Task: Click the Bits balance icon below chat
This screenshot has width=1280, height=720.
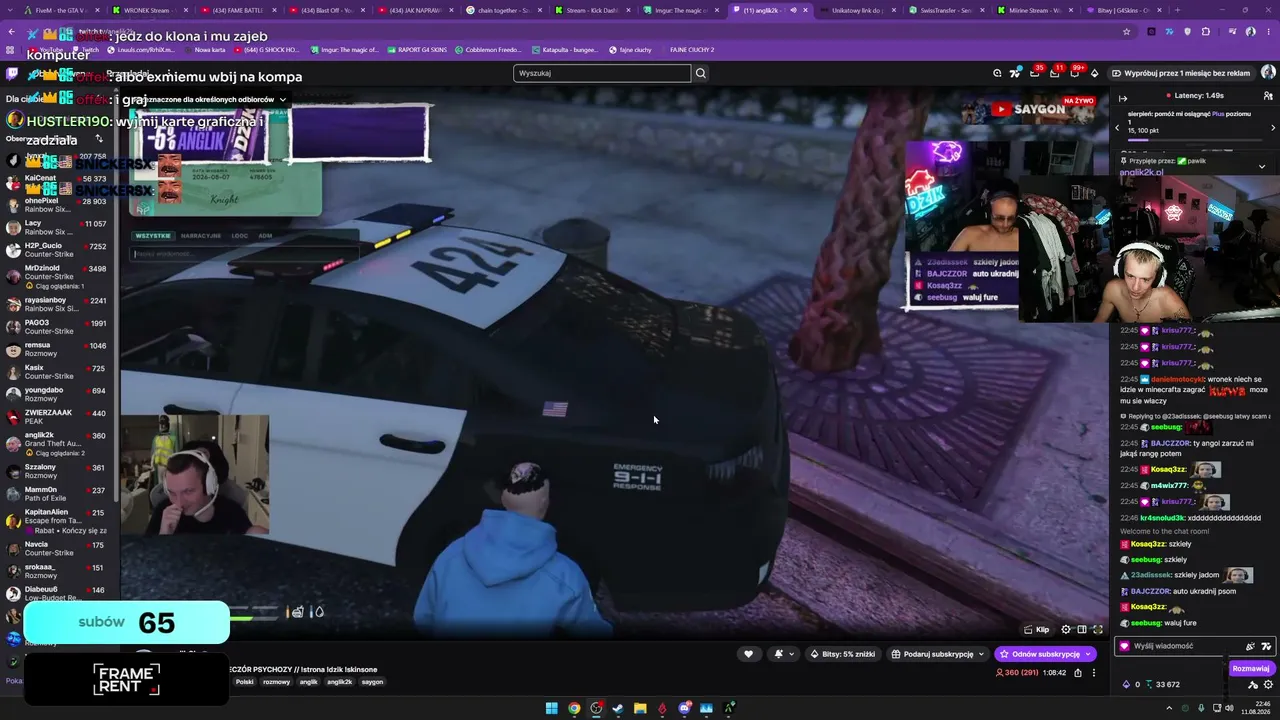Action: point(1127,685)
